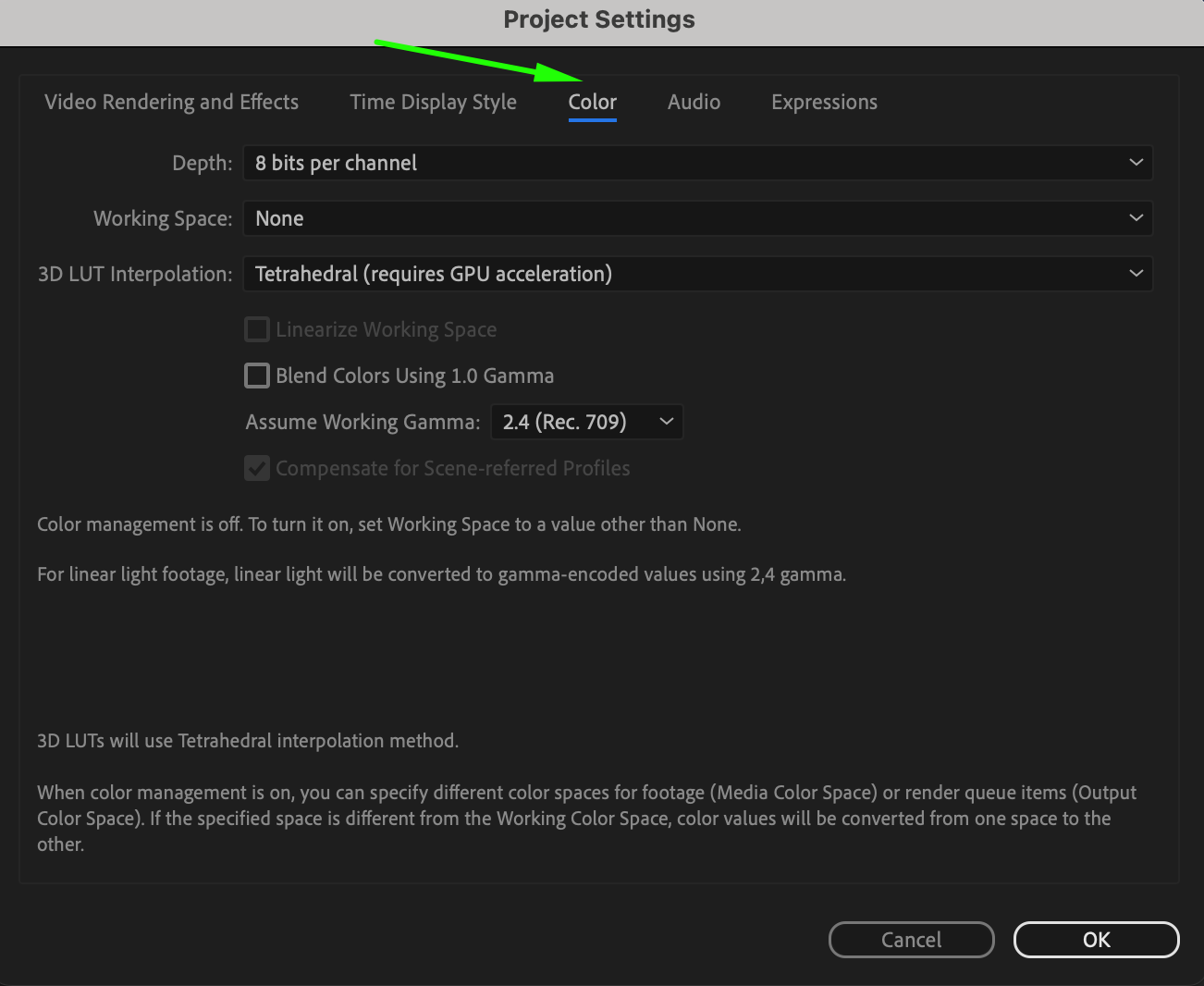Click the 3D LUT Interpolation label
Viewport: 1204px width, 986px height.
click(x=135, y=274)
